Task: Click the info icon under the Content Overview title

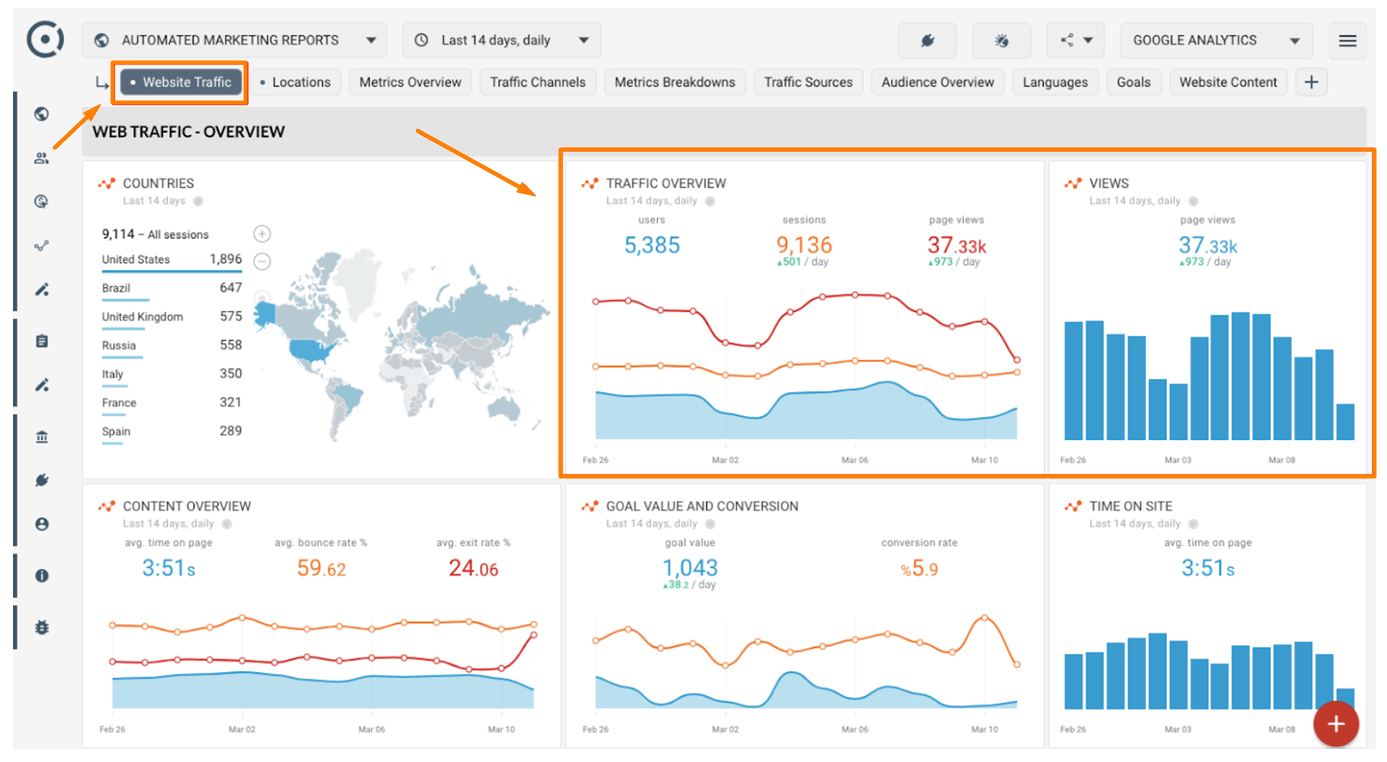Action: tap(227, 524)
